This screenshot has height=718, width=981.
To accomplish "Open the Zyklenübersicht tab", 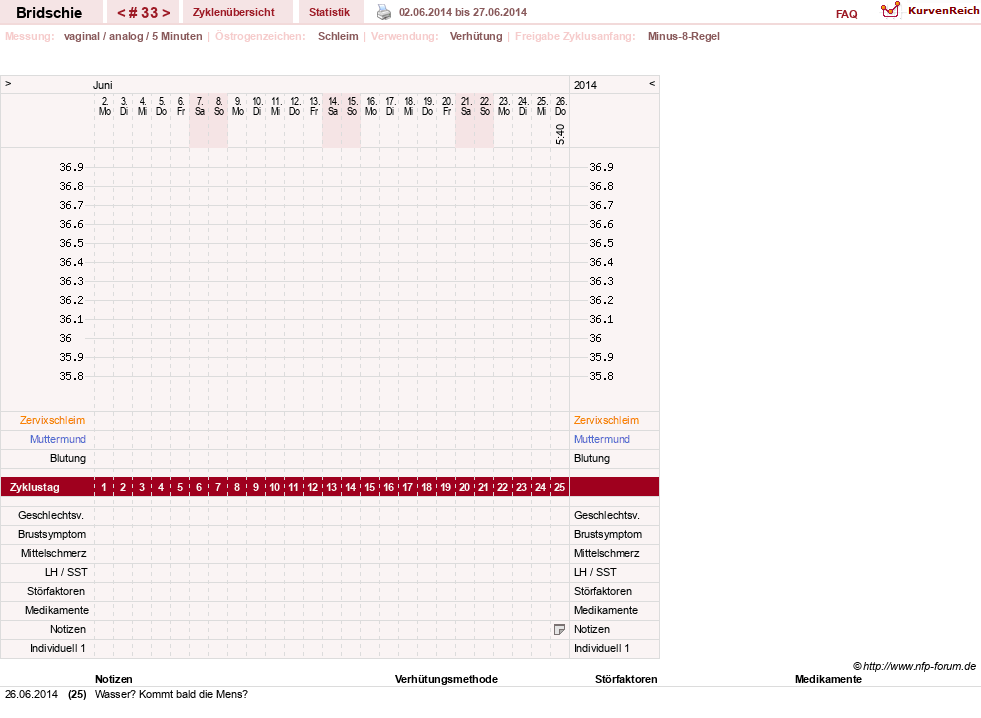I will pos(233,12).
